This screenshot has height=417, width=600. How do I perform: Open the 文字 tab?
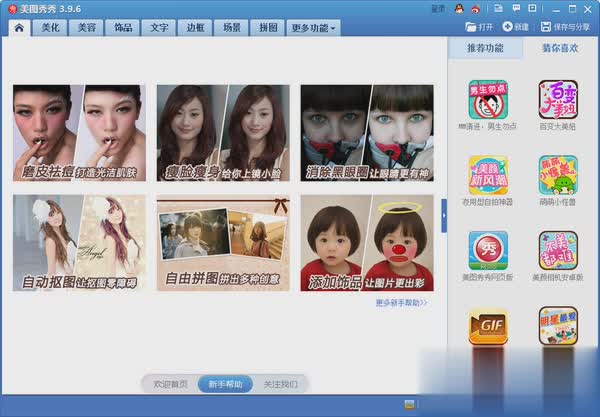pyautogui.click(x=159, y=28)
